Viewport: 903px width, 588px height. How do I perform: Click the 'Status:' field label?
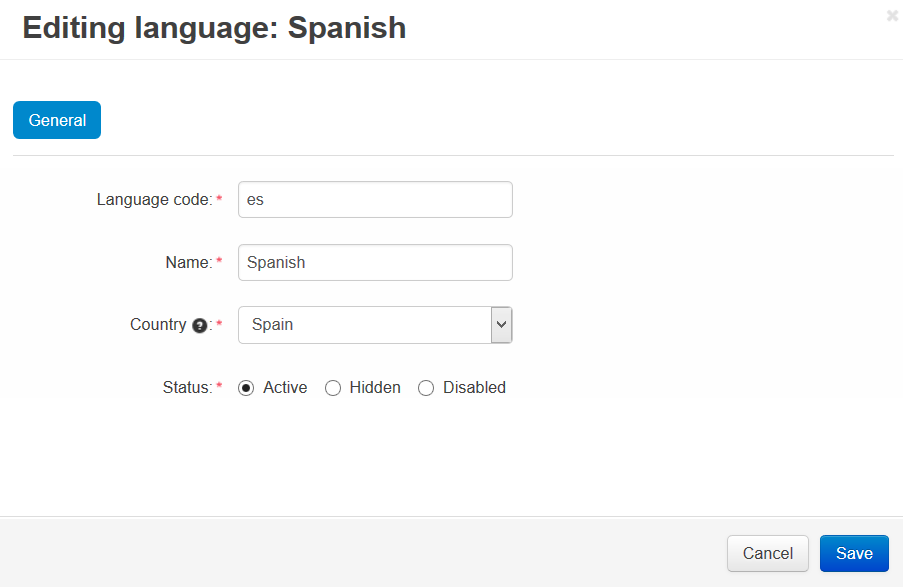tap(187, 388)
